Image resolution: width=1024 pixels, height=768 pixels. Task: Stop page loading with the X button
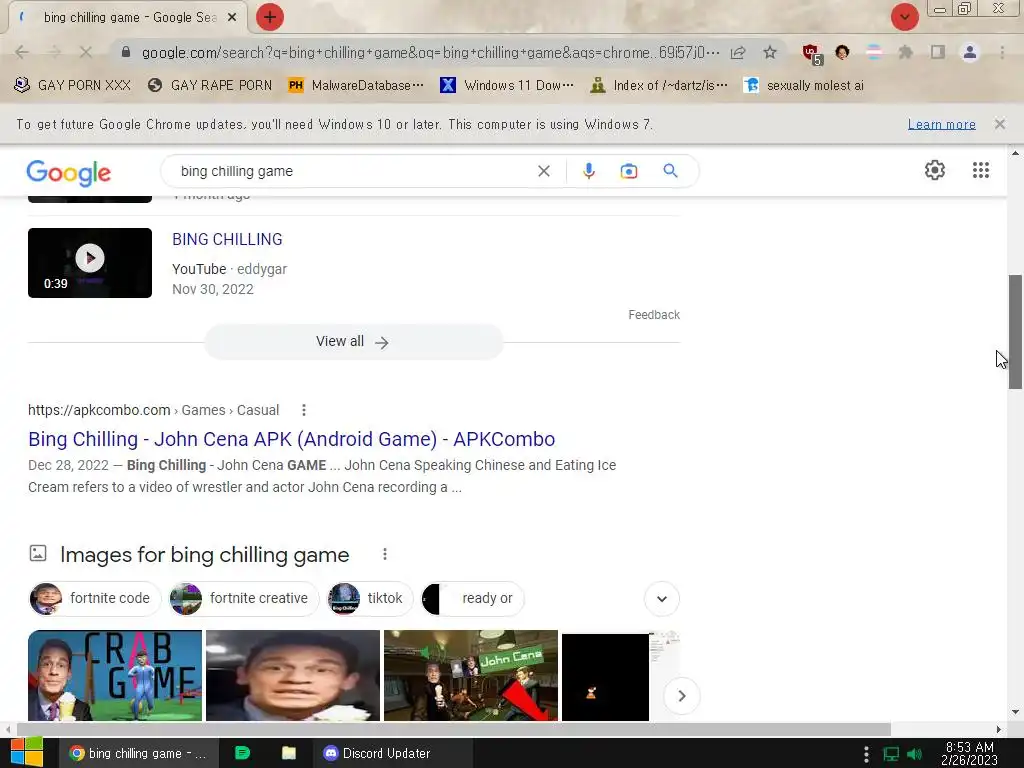coord(86,52)
